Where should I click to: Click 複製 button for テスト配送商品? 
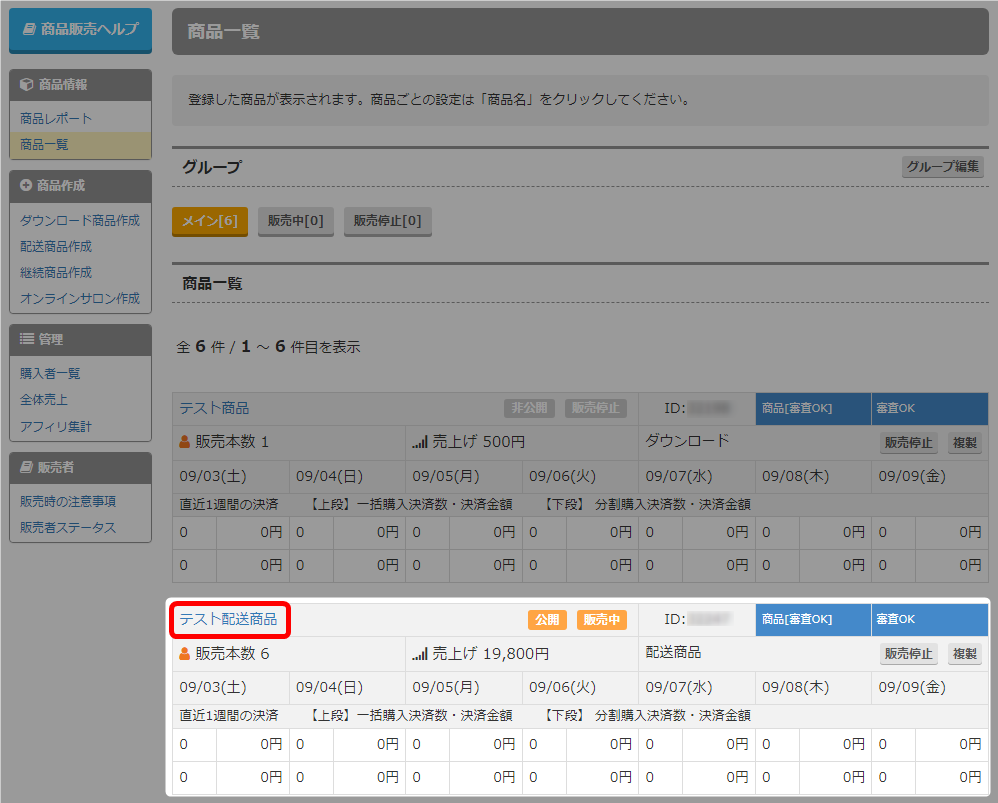pos(964,654)
